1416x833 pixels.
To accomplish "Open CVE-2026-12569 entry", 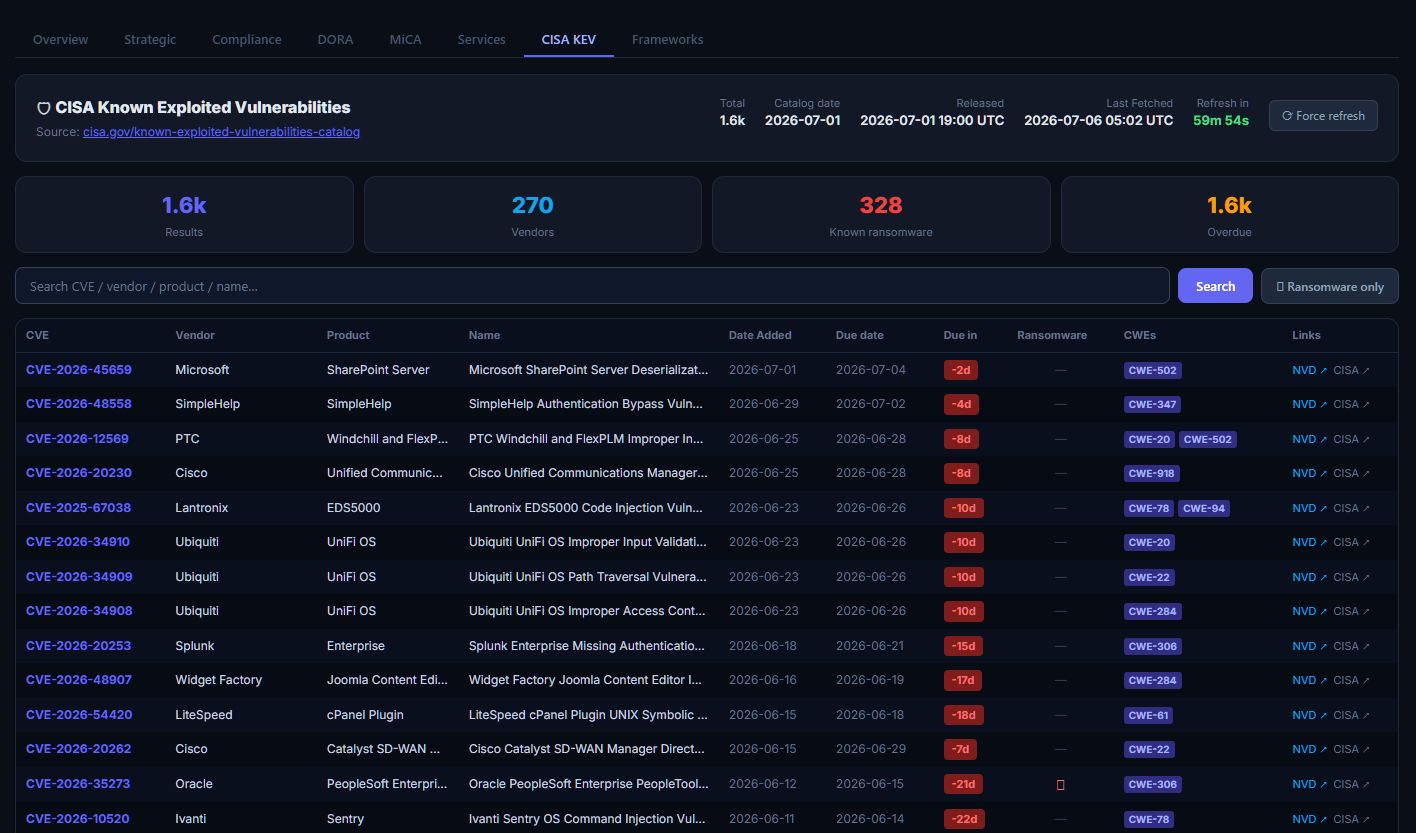I will point(78,439).
